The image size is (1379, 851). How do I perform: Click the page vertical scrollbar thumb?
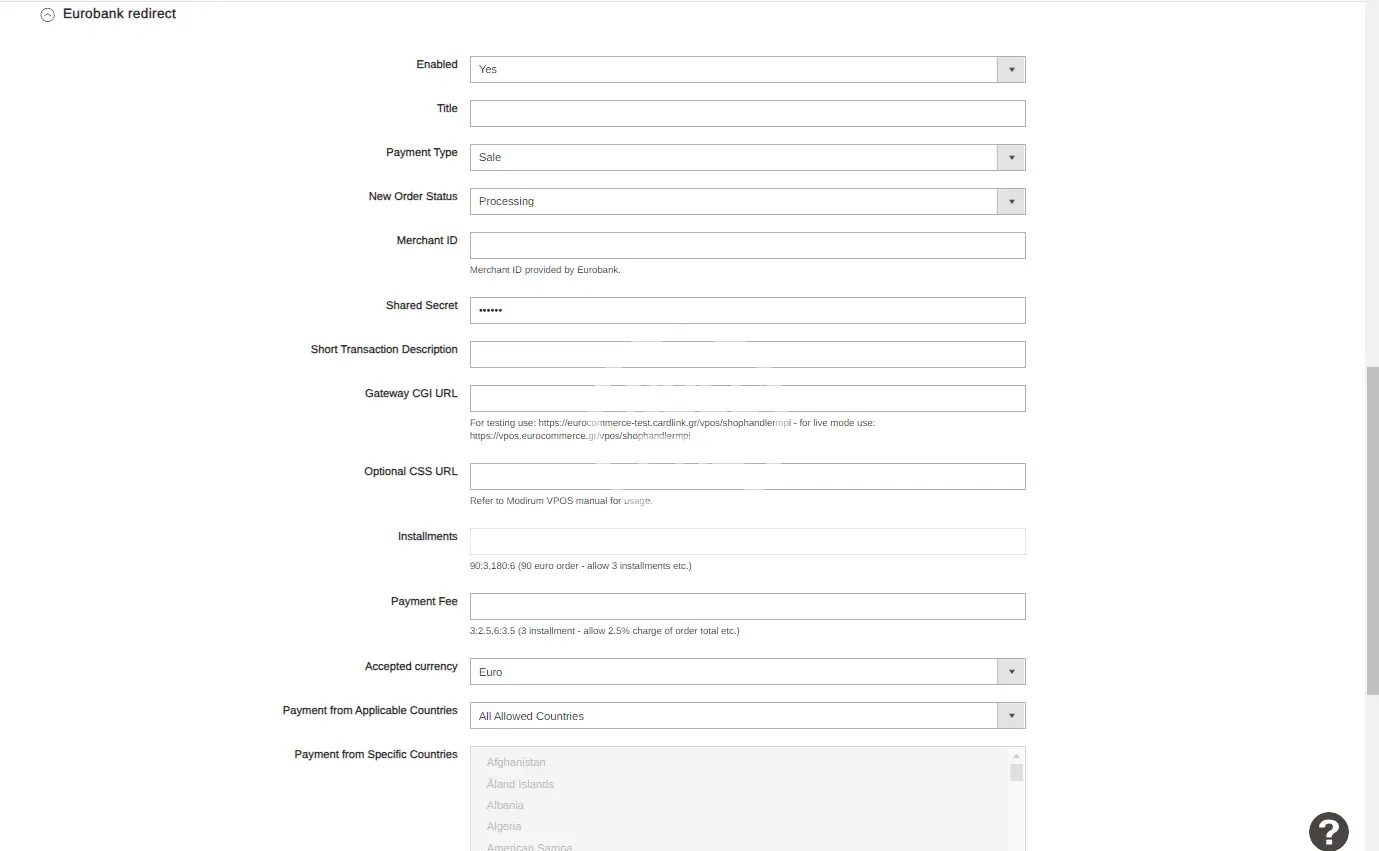pos(1372,530)
